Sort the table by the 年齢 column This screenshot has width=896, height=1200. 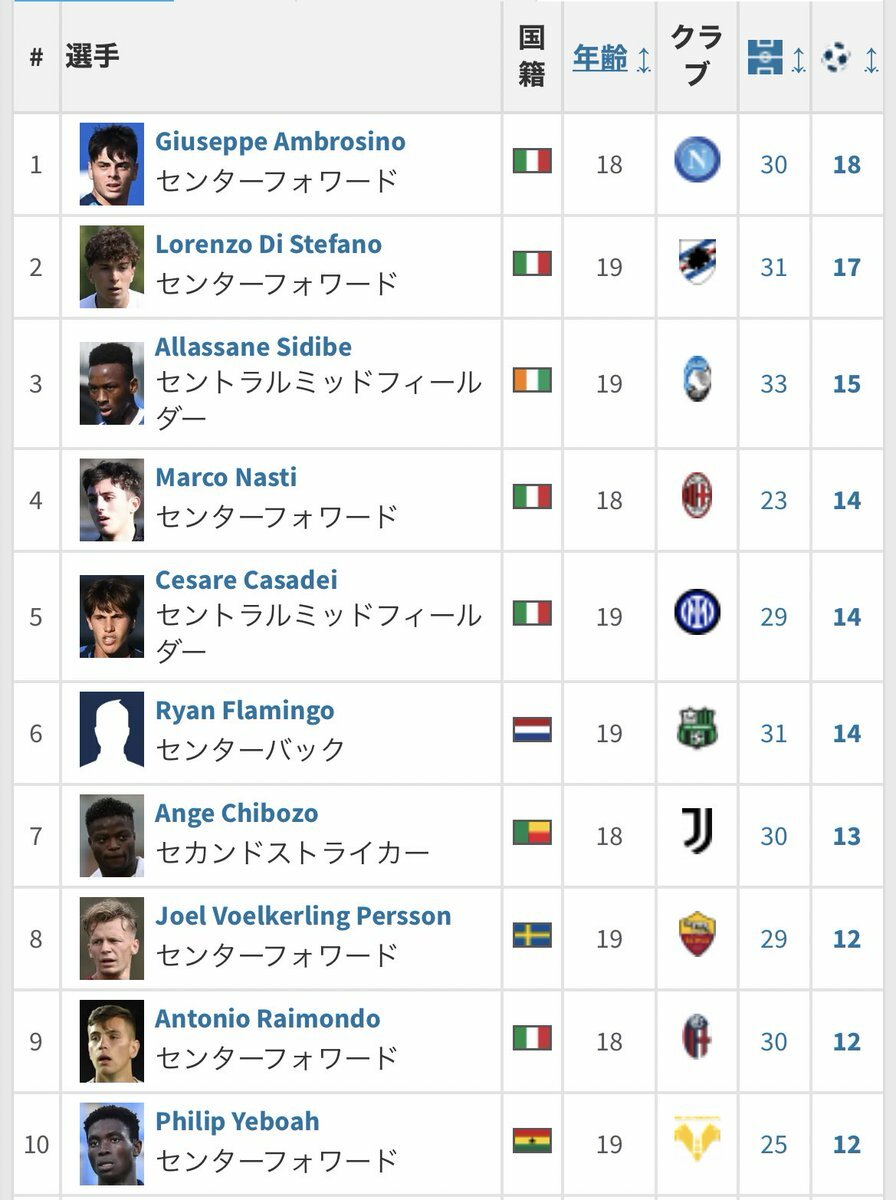pos(600,58)
